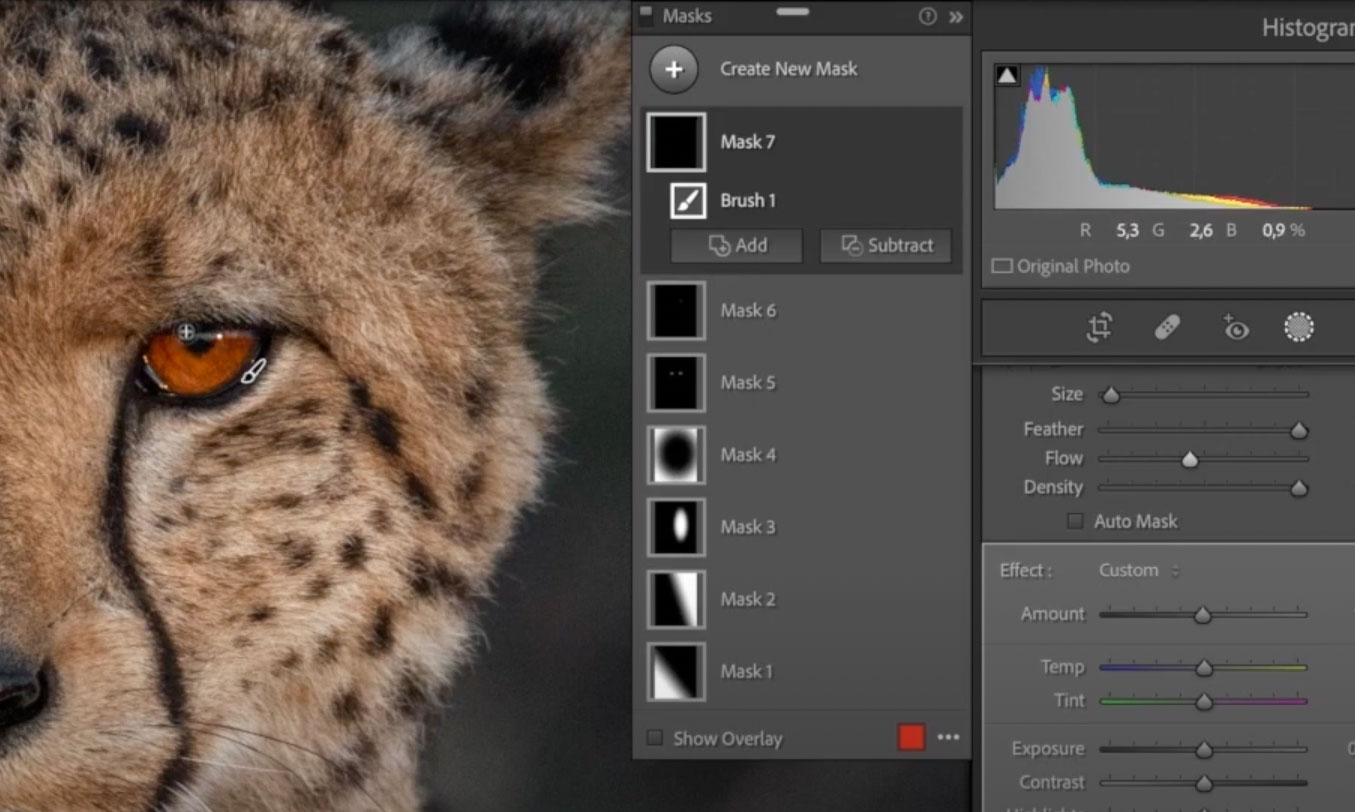Click the Brush 1 brush icon
Screen dimensions: 1355x812
point(687,201)
